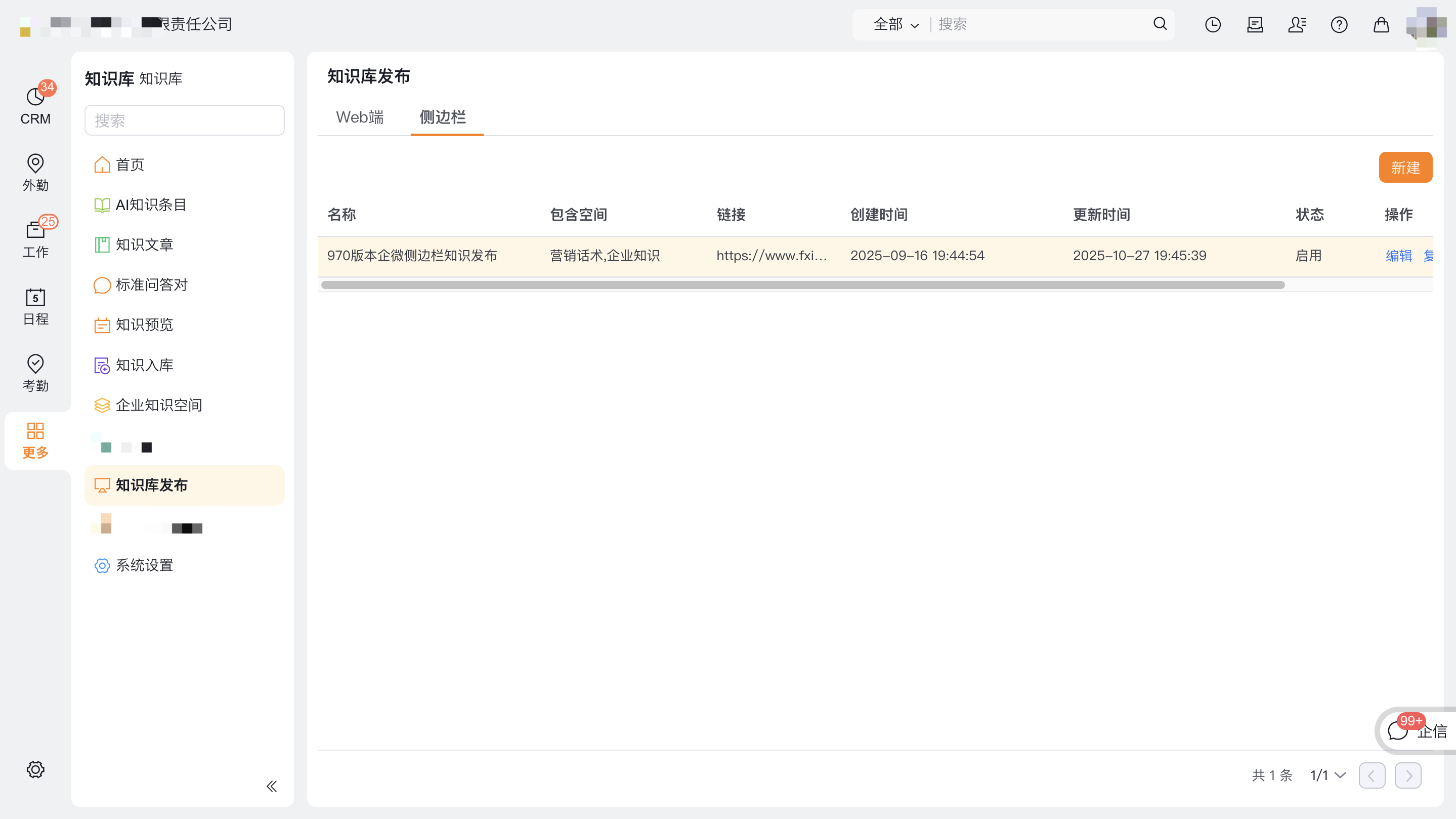Click 编辑 link for 970版本 entry
This screenshot has width=1456, height=819.
point(1399,256)
